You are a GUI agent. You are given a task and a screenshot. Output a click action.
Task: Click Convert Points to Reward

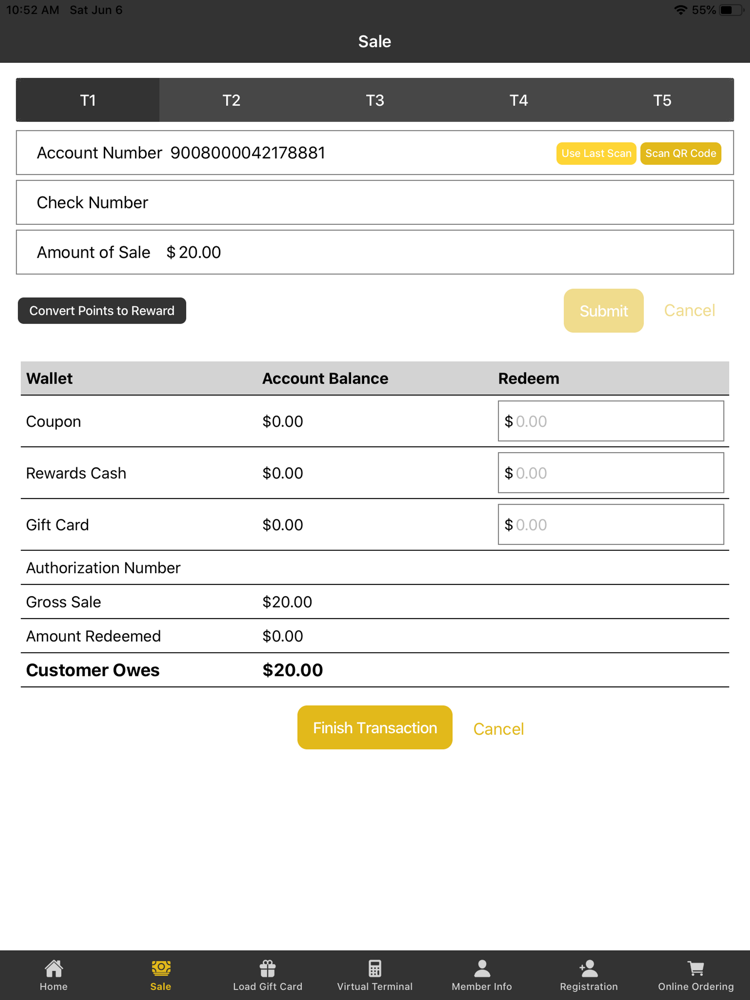pos(102,311)
